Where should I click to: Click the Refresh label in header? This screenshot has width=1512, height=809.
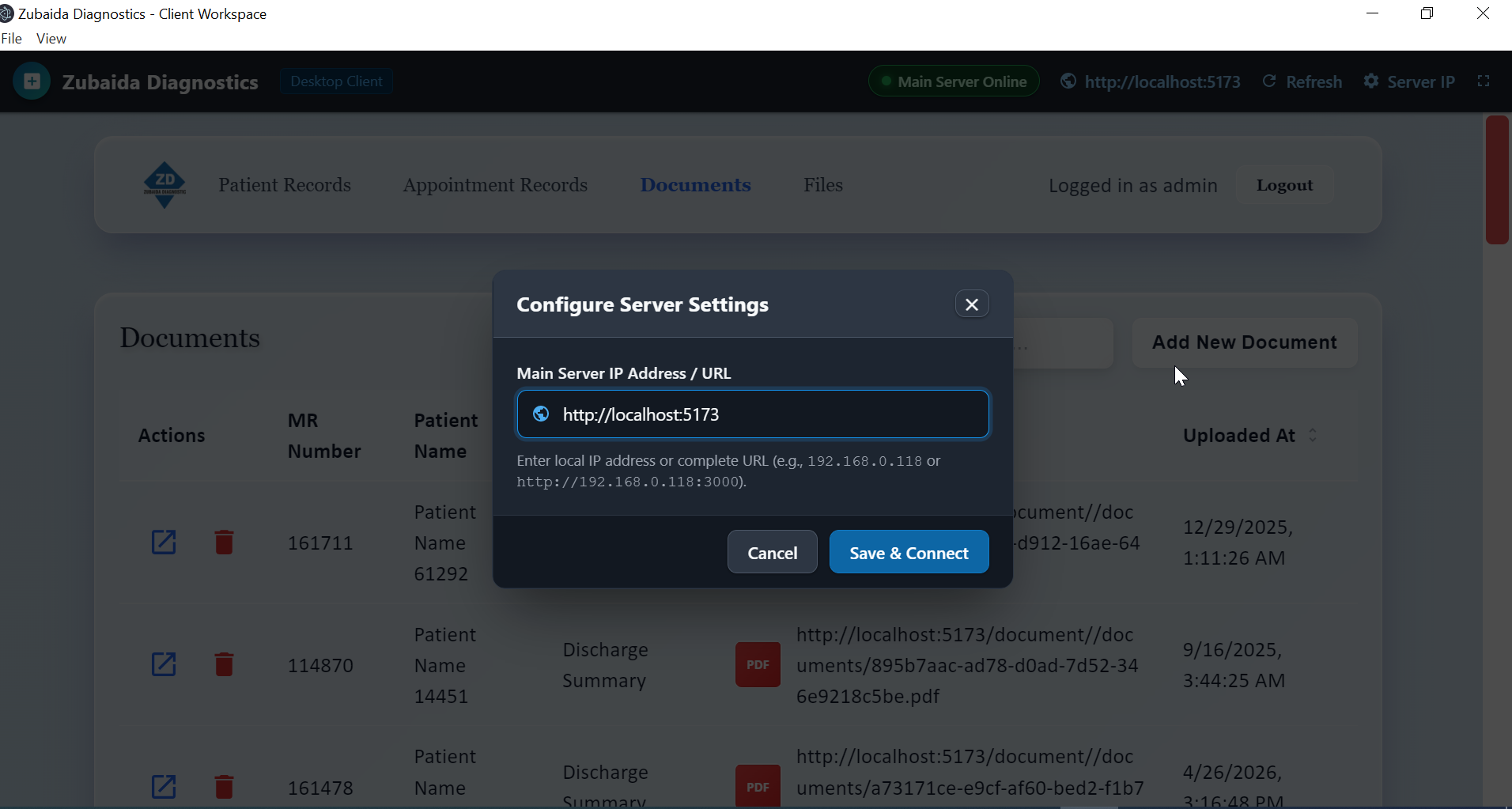tap(1314, 82)
